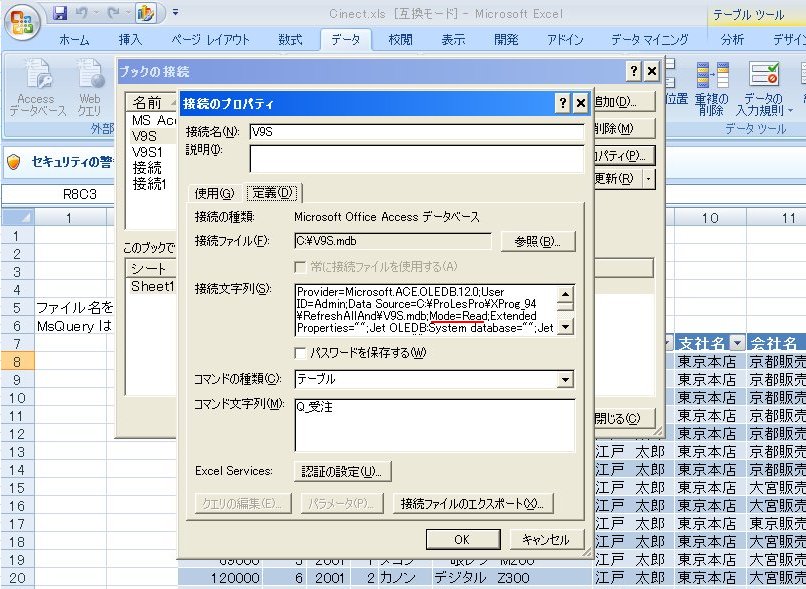Select column header 10

[710, 218]
